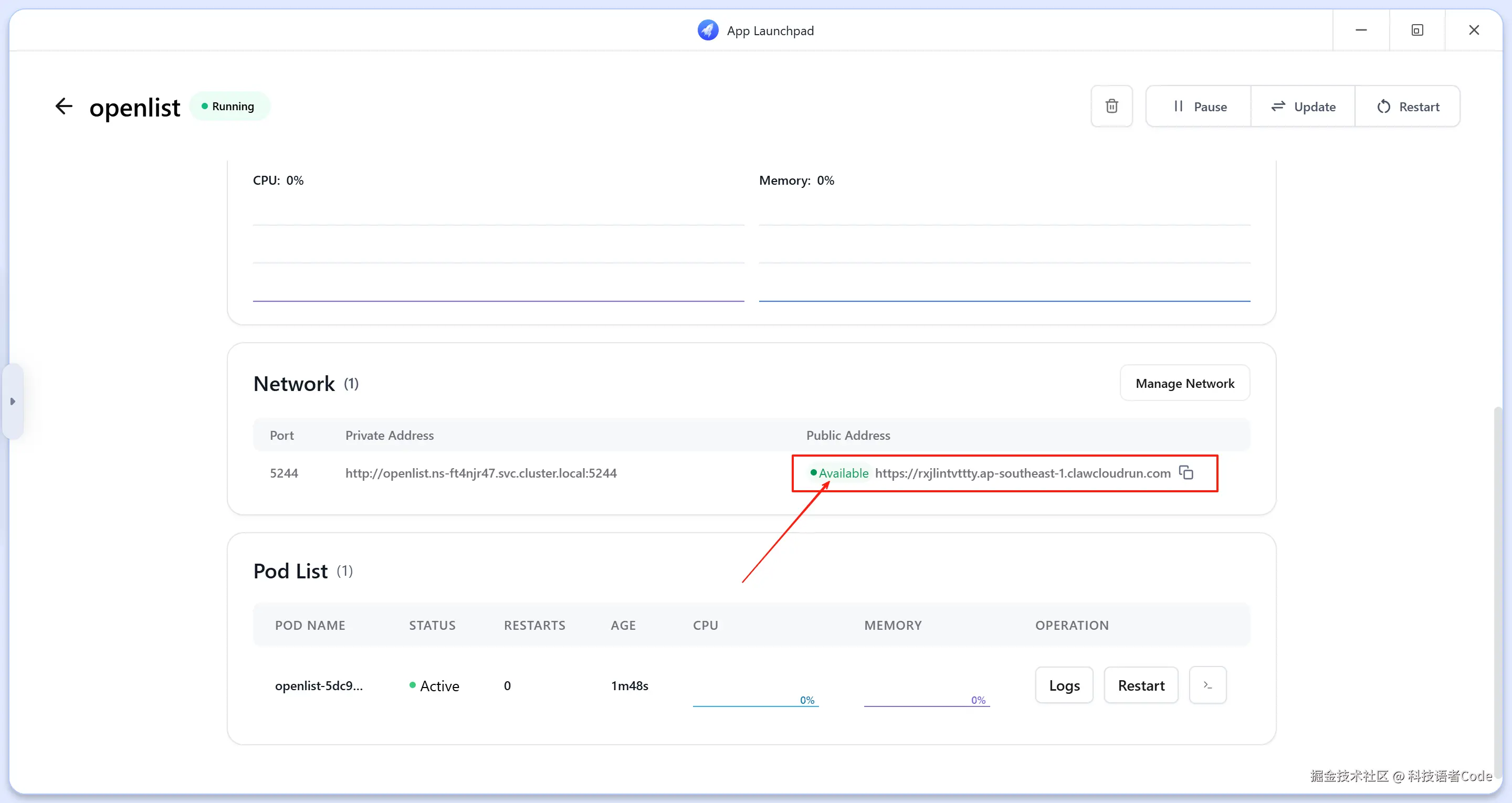Expand the left sidebar arrow handle

12,401
